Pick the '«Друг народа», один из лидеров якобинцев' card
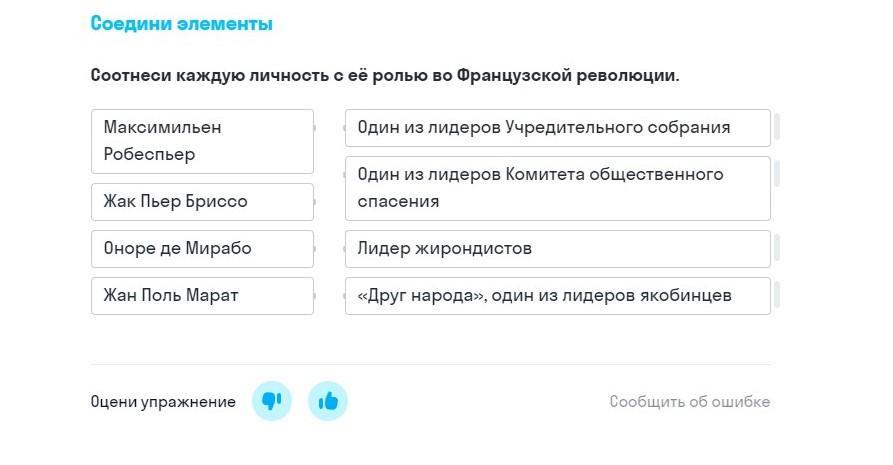 click(557, 296)
